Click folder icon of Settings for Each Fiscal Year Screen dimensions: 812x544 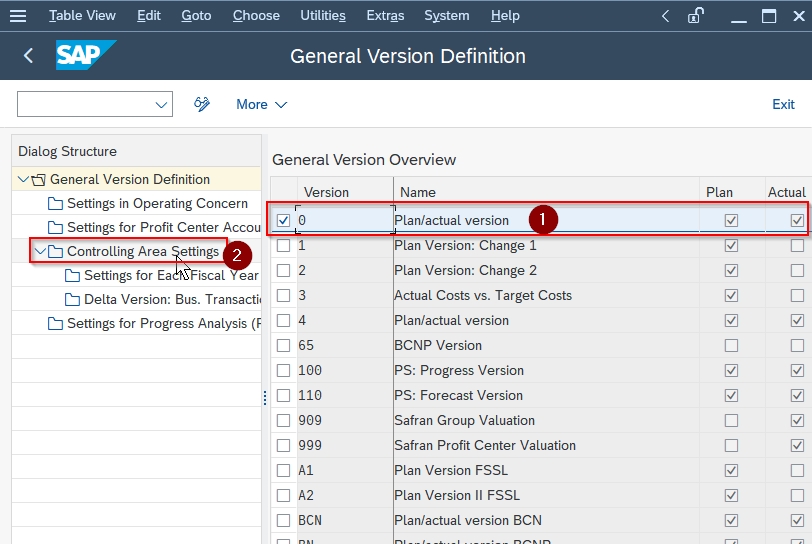(x=72, y=276)
